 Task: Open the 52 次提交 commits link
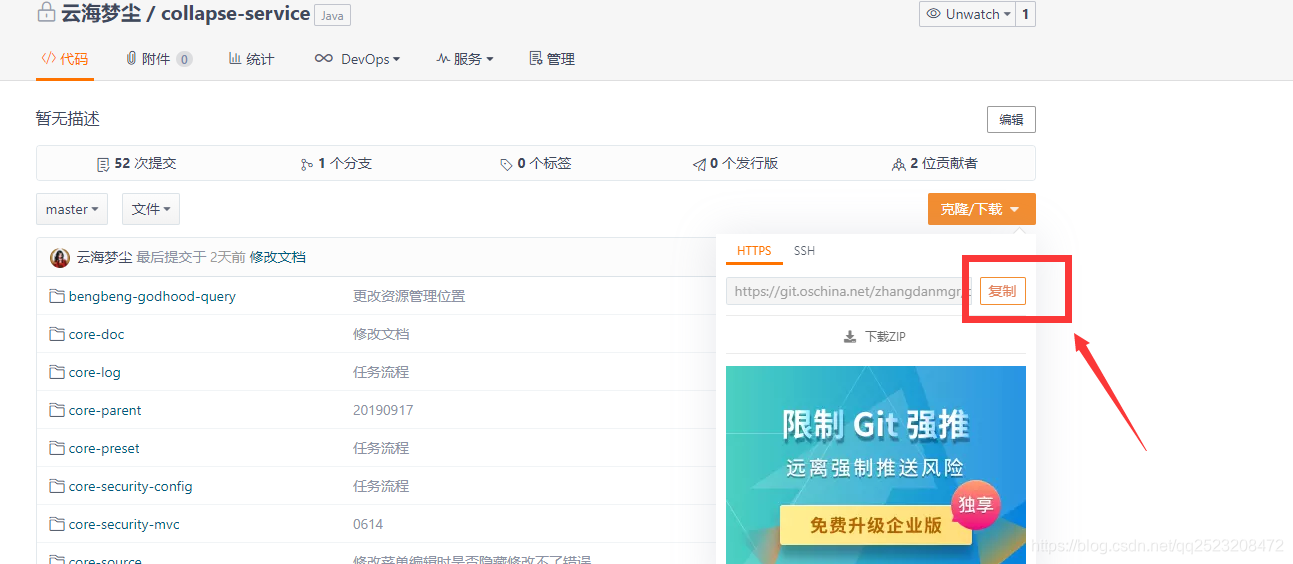pyautogui.click(x=137, y=163)
